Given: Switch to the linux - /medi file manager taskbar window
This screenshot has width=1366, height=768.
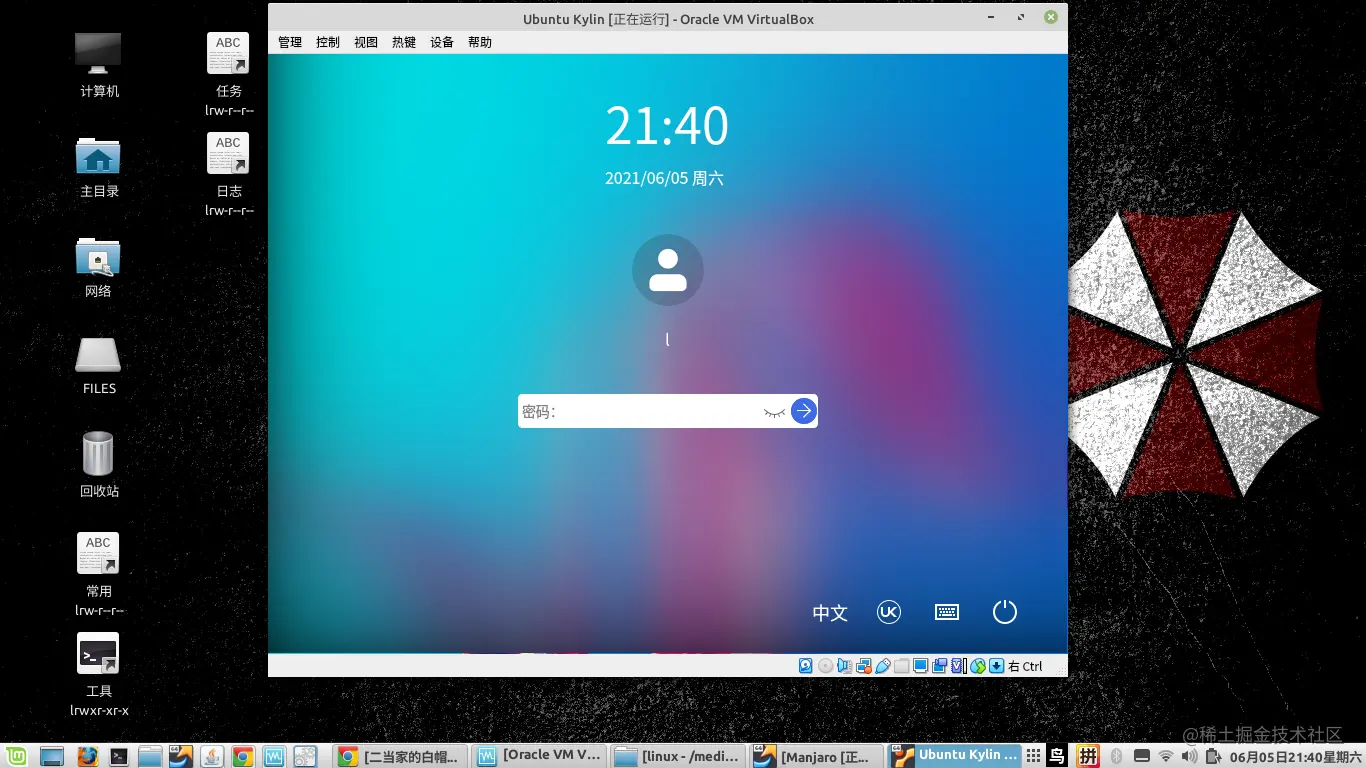Looking at the screenshot, I should click(x=677, y=756).
